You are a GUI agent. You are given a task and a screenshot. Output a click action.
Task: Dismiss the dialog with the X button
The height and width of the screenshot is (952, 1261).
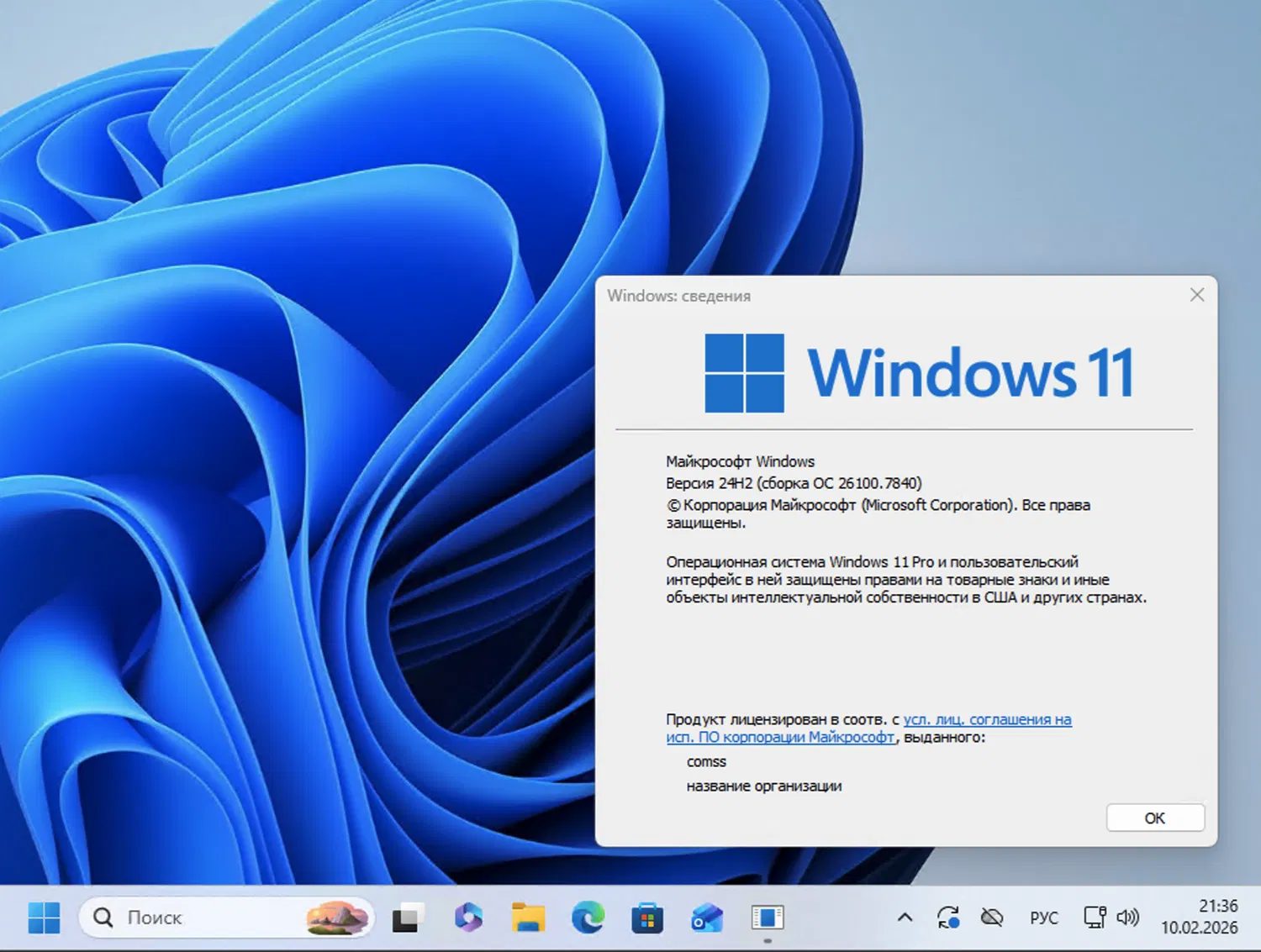(1196, 295)
